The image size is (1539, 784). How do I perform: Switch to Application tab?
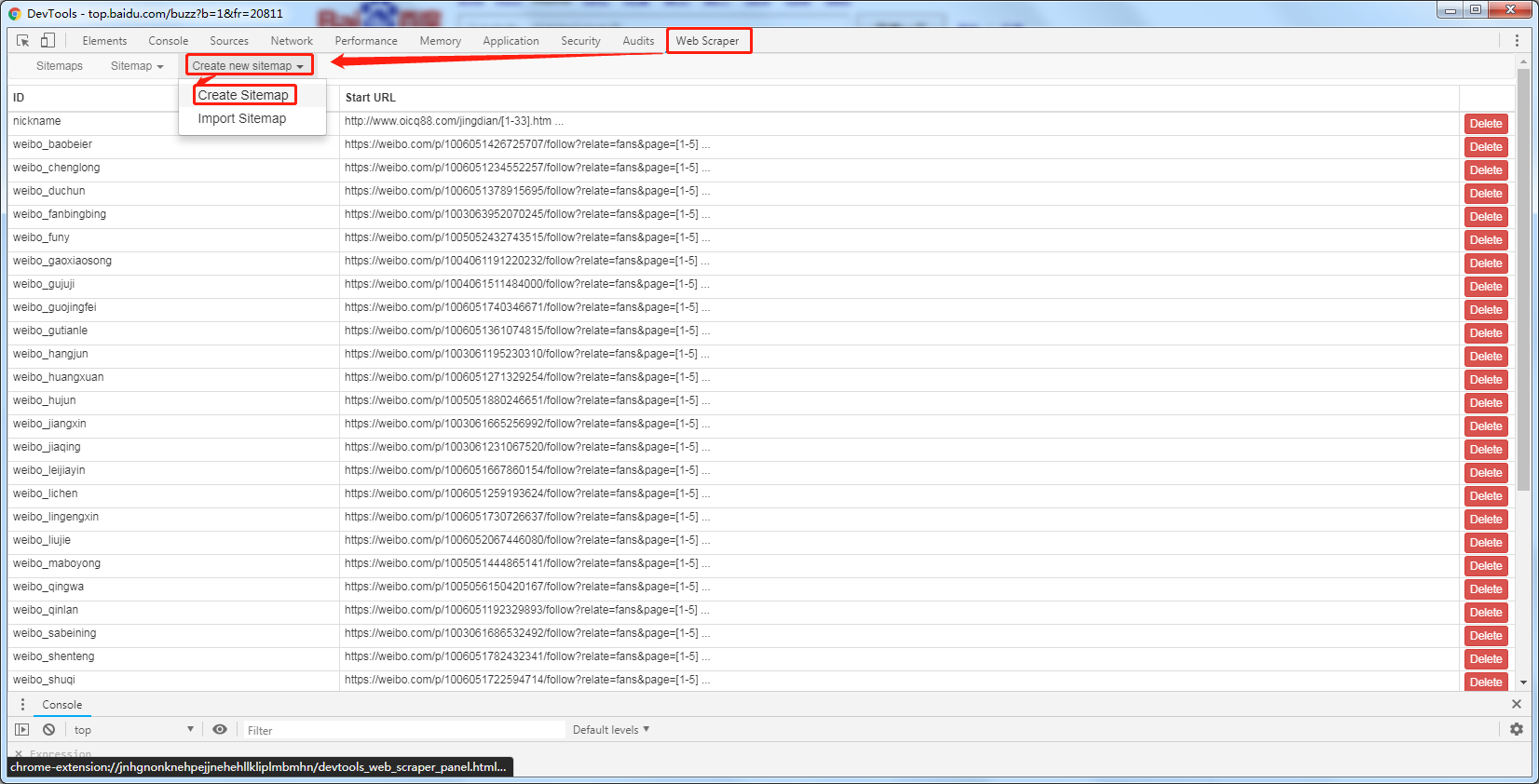click(511, 41)
